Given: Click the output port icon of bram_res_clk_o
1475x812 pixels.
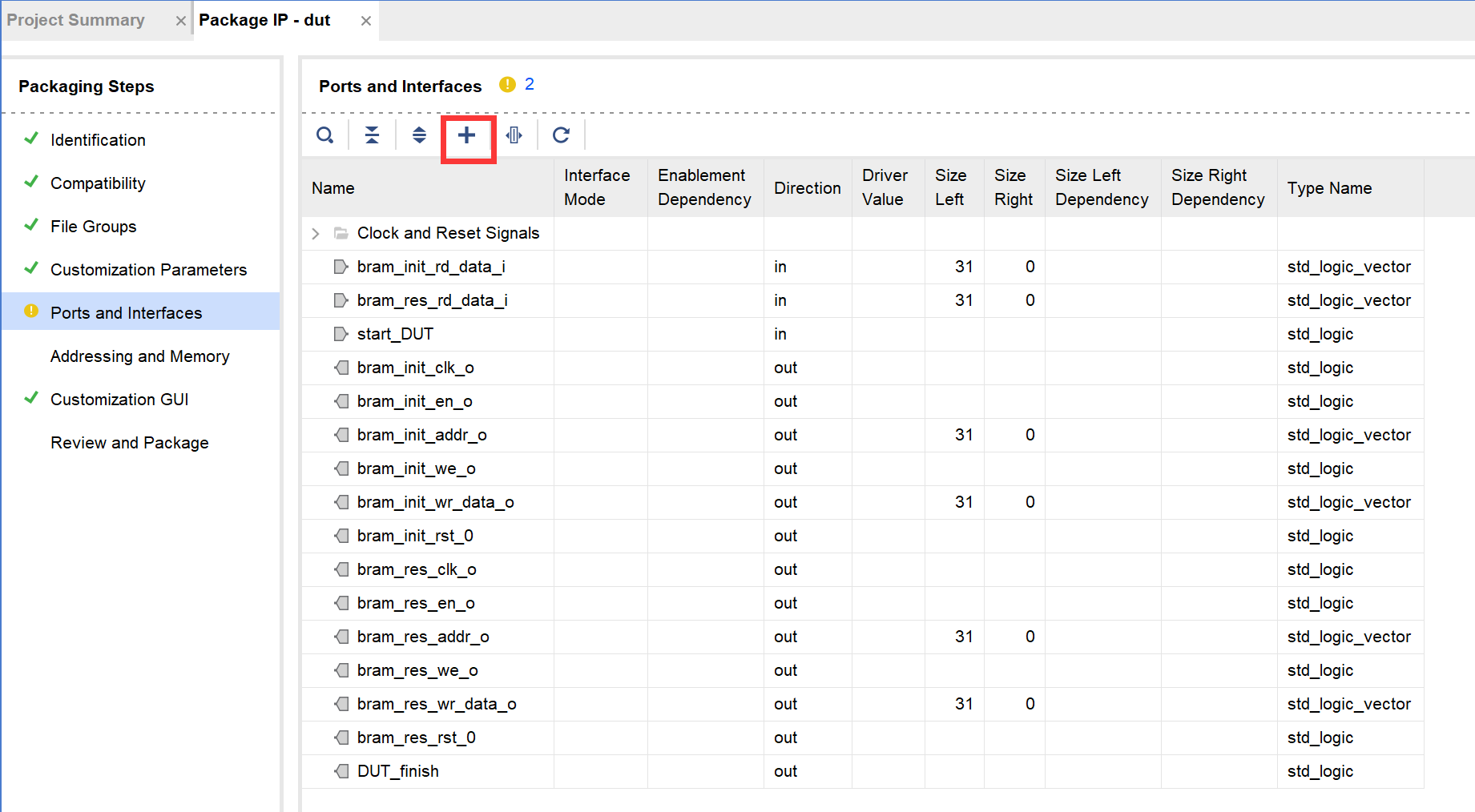Looking at the screenshot, I should [341, 569].
